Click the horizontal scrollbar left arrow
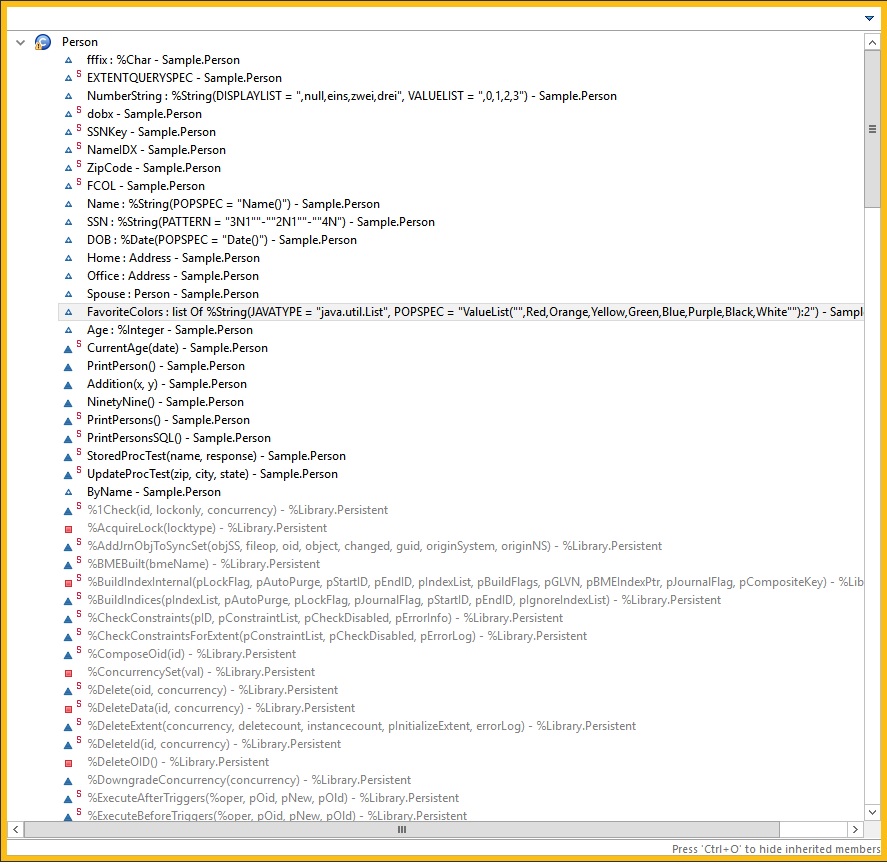Image resolution: width=887 pixels, height=864 pixels. tap(16, 830)
